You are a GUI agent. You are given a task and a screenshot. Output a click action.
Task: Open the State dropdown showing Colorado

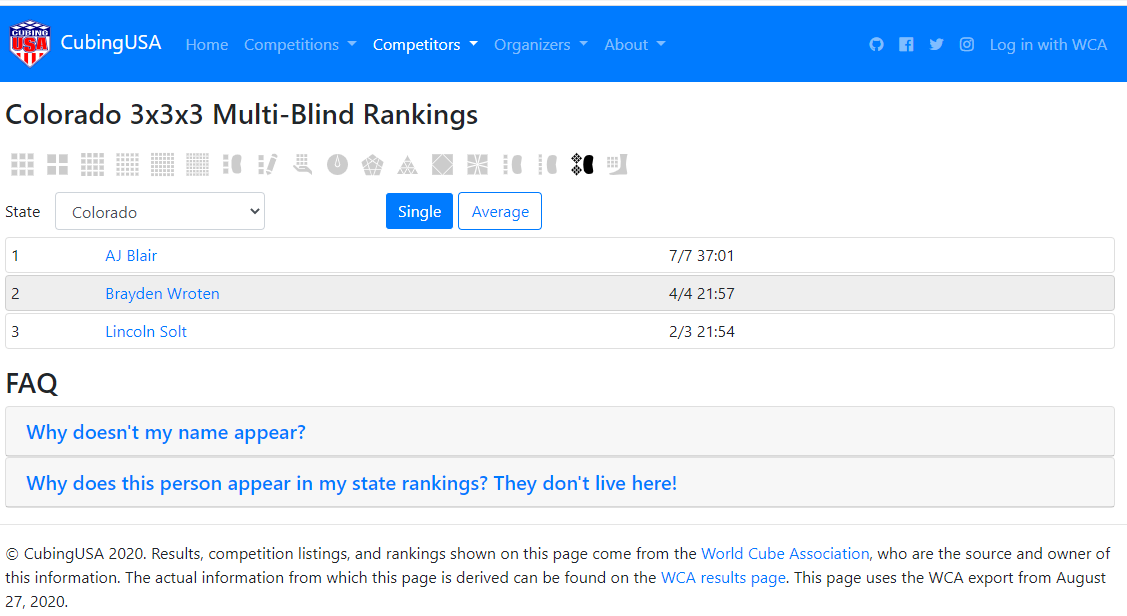click(x=160, y=211)
